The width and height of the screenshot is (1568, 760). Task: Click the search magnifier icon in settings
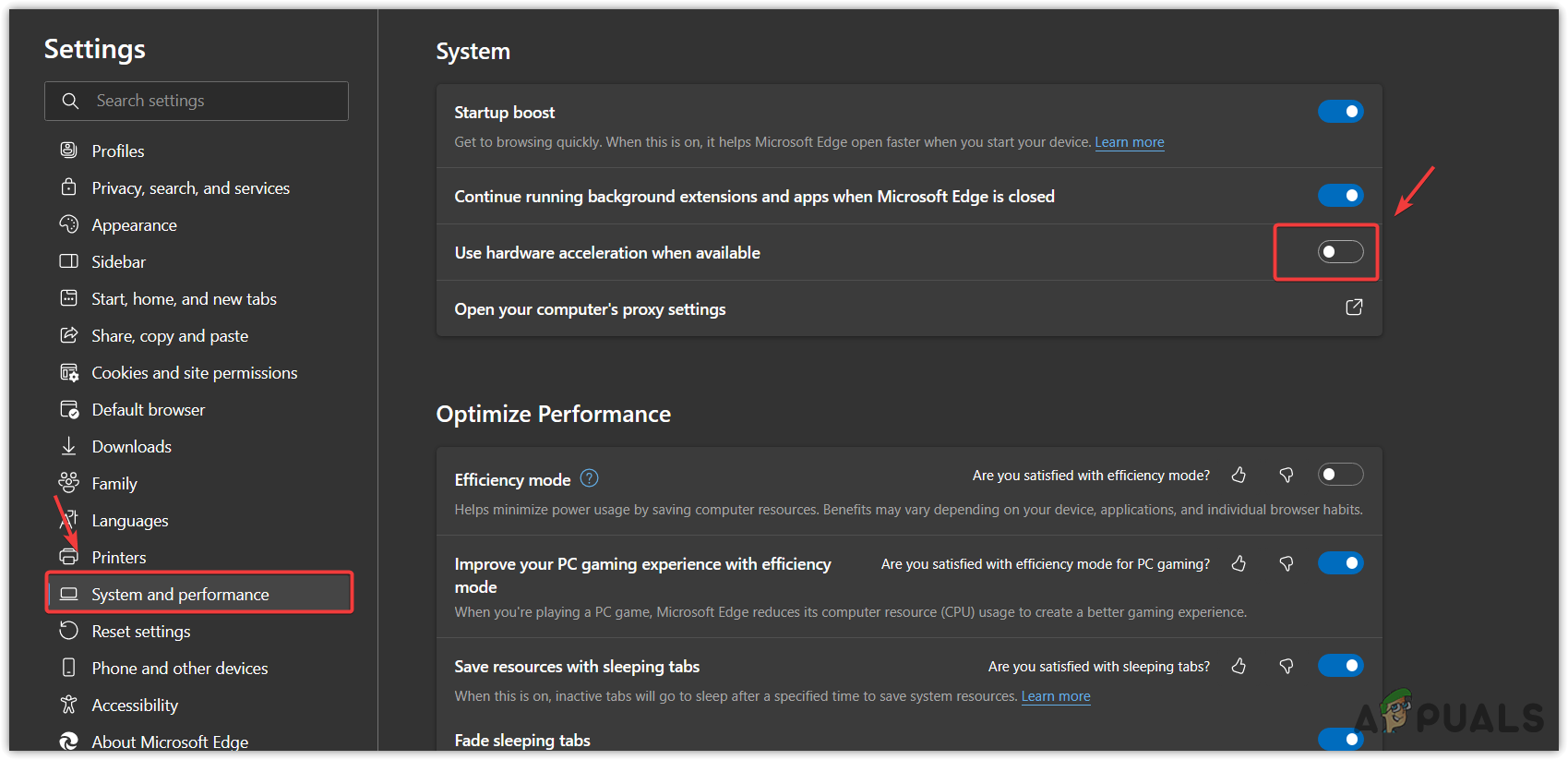click(x=70, y=101)
